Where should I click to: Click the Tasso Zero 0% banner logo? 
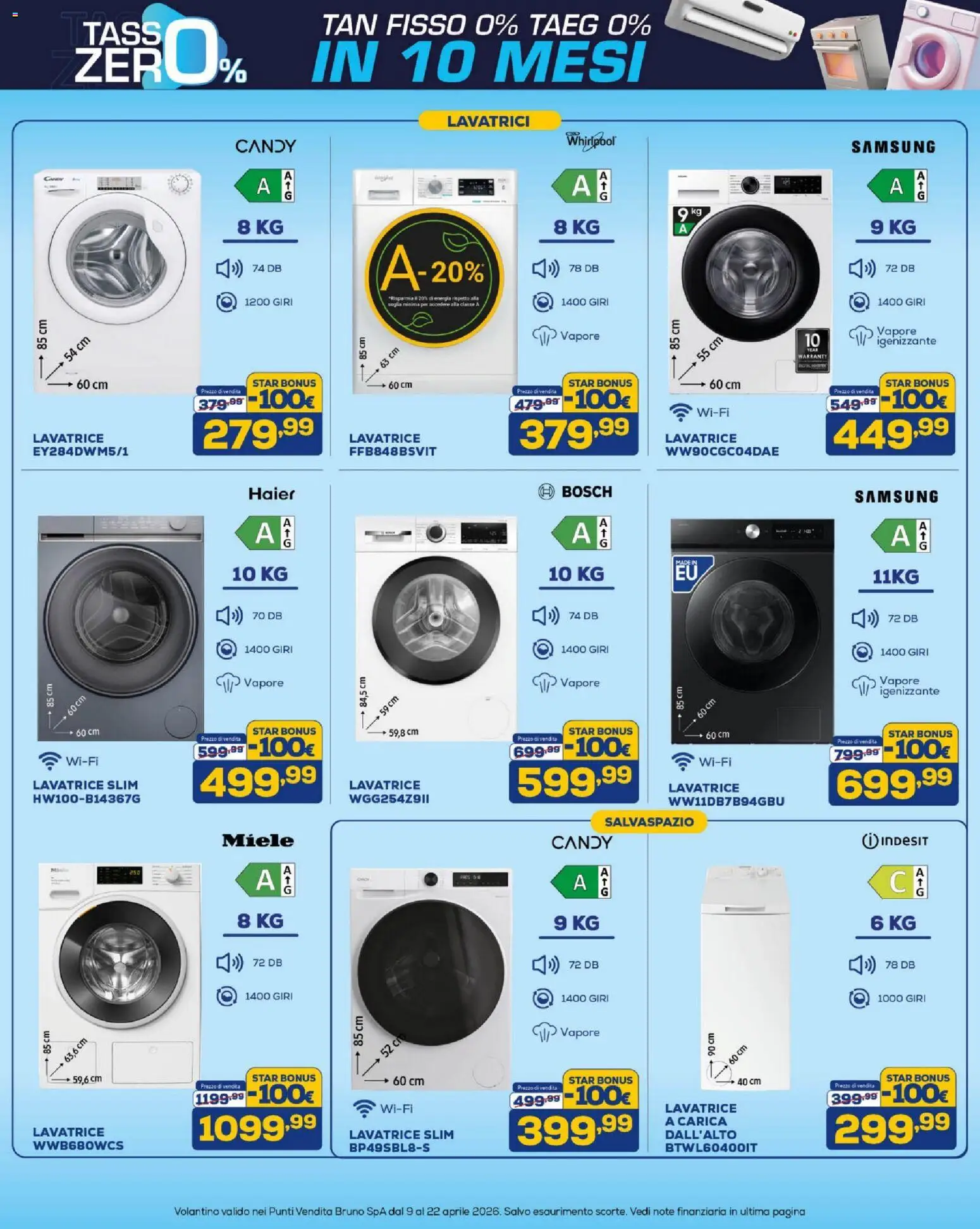161,46
